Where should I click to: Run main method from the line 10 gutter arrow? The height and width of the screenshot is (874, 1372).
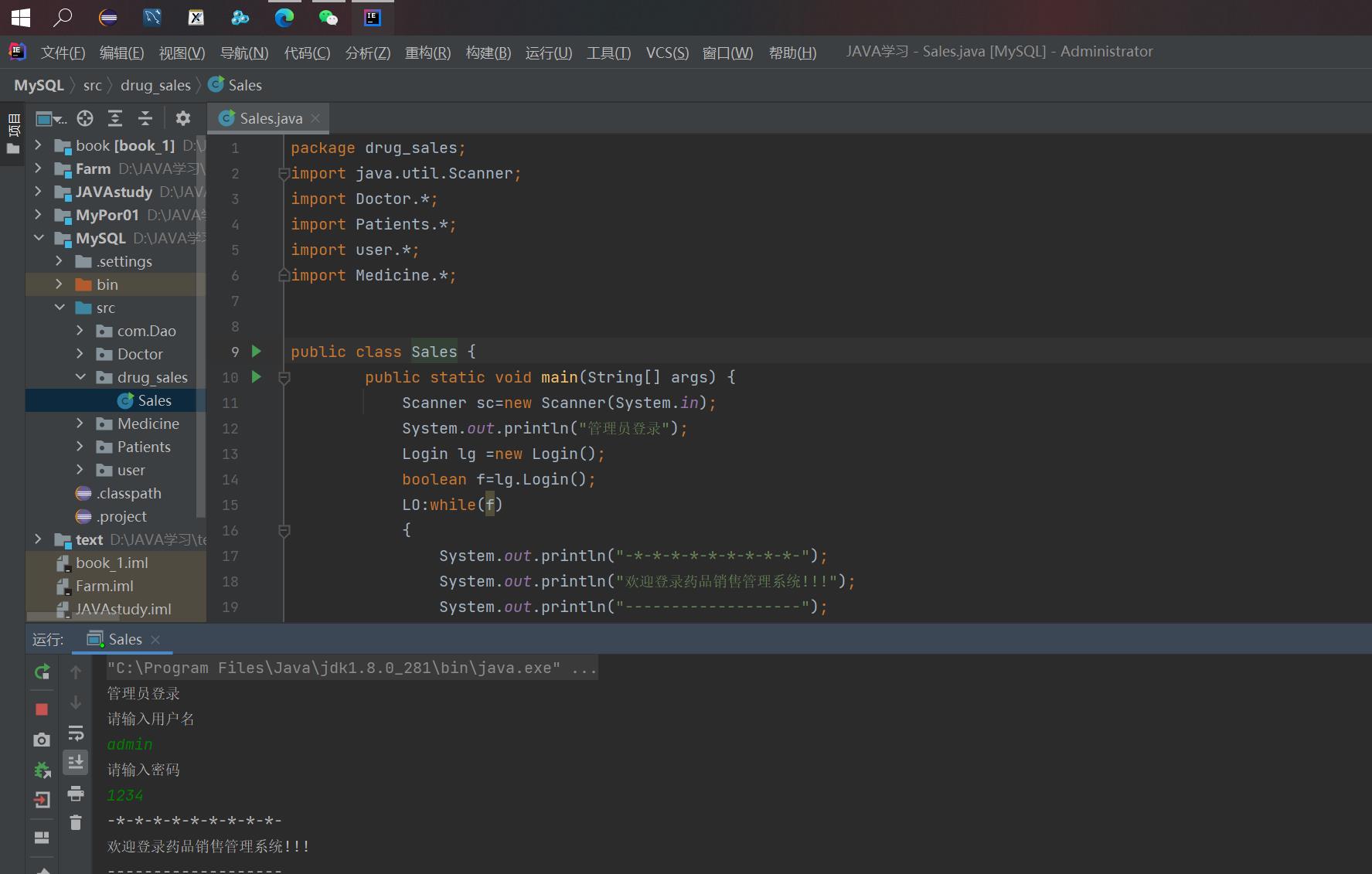click(257, 377)
